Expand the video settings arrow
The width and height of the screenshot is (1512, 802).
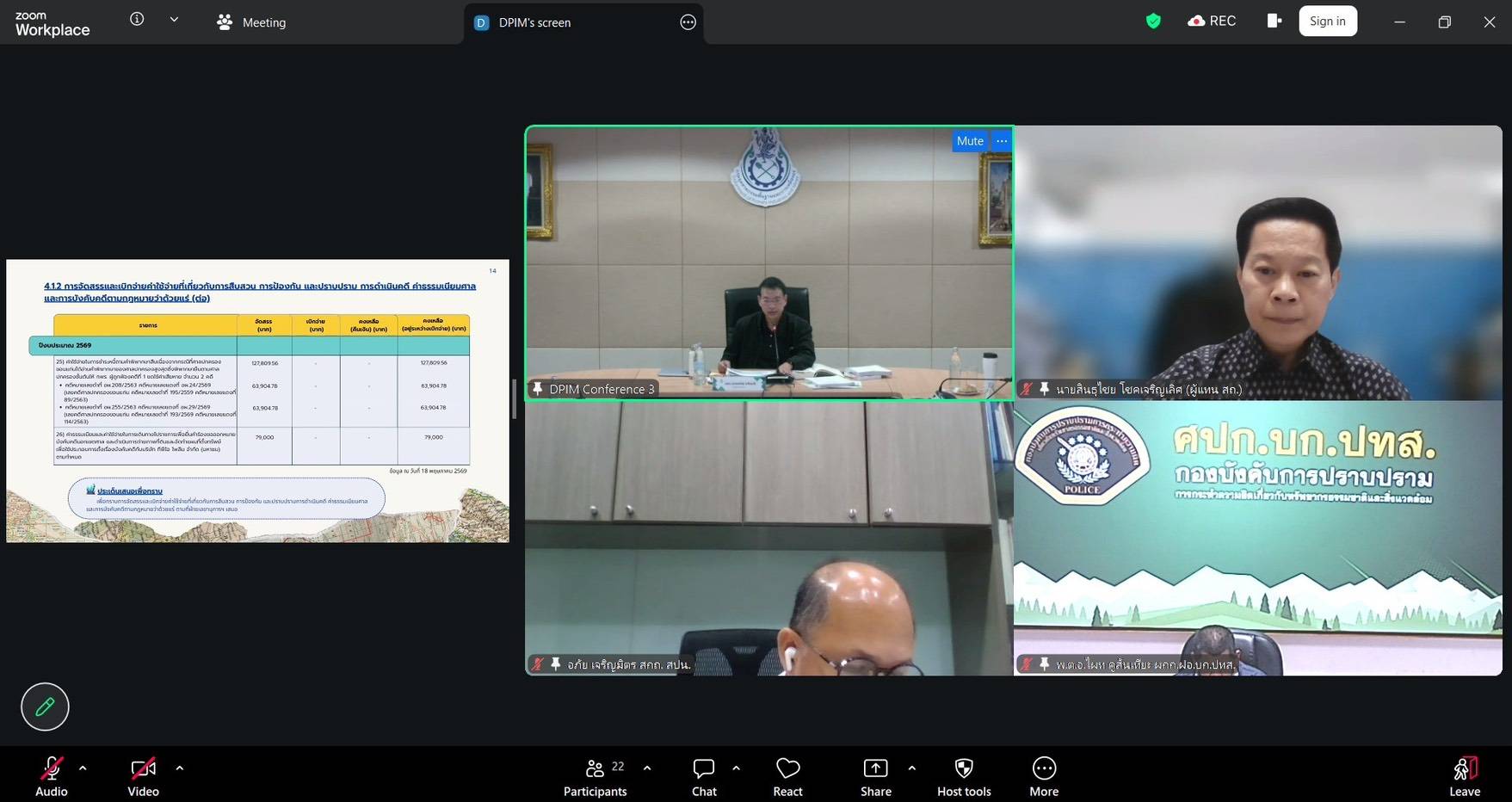tap(179, 768)
